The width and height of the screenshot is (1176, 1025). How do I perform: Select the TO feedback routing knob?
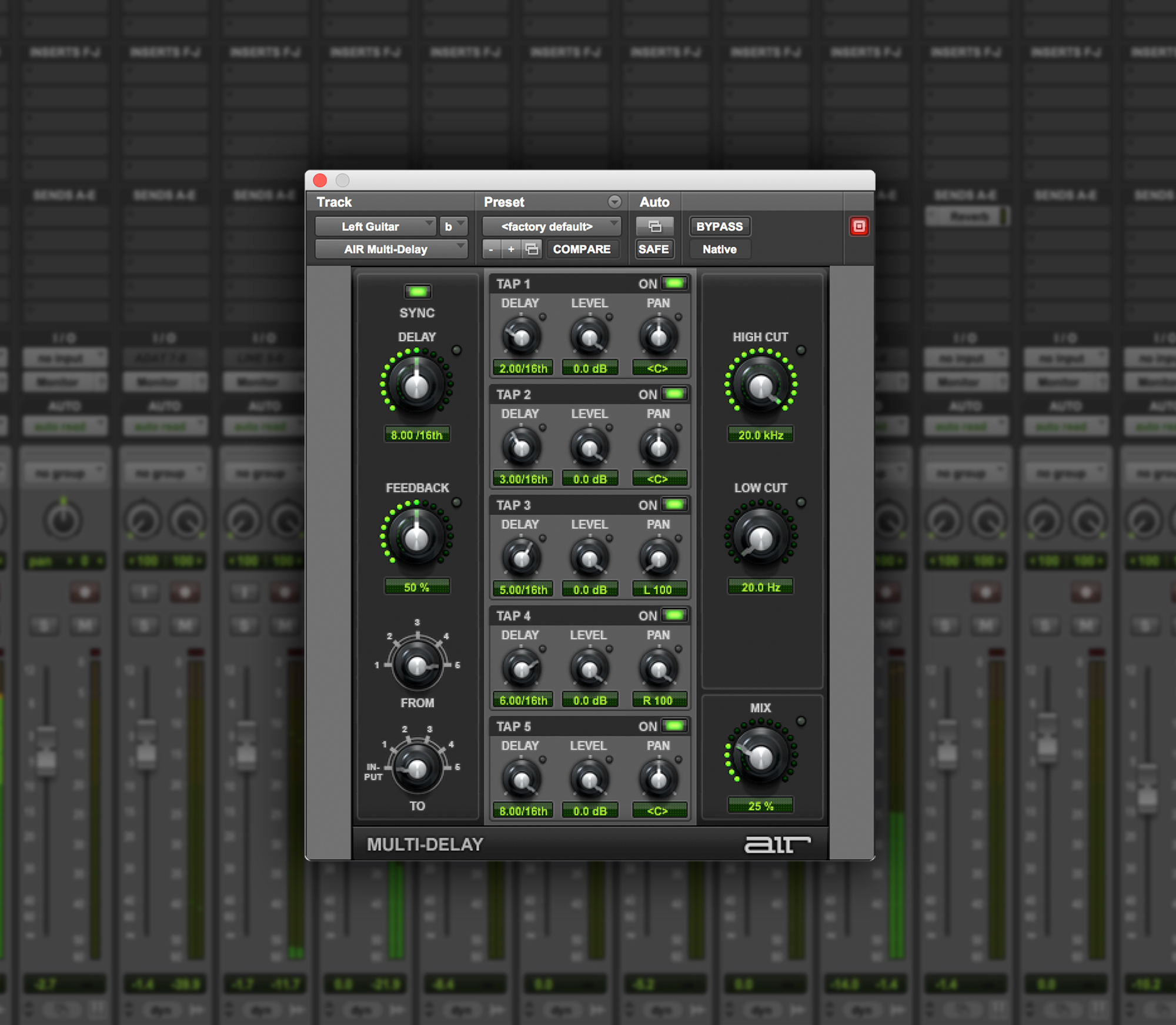[417, 767]
